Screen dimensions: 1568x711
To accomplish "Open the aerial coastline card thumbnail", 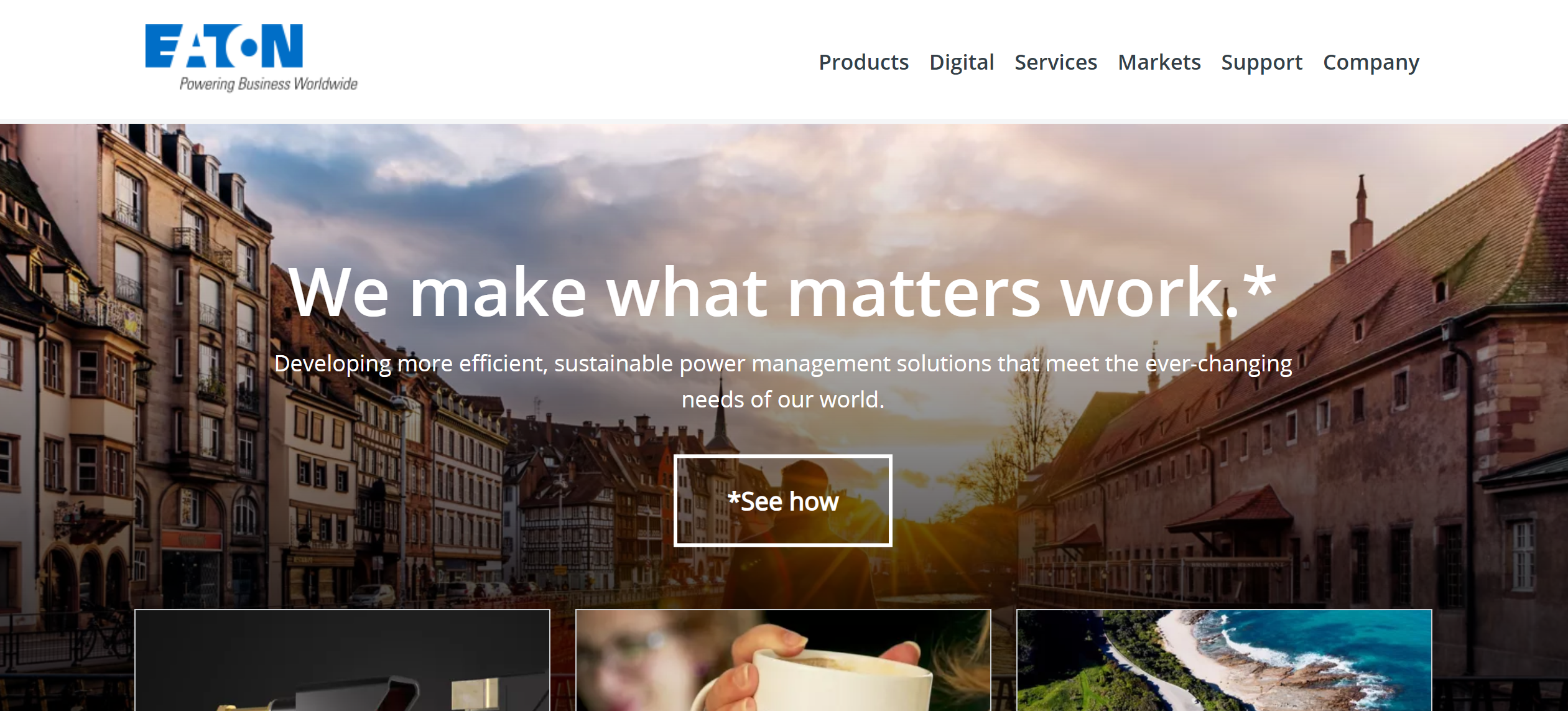I will tap(1224, 660).
